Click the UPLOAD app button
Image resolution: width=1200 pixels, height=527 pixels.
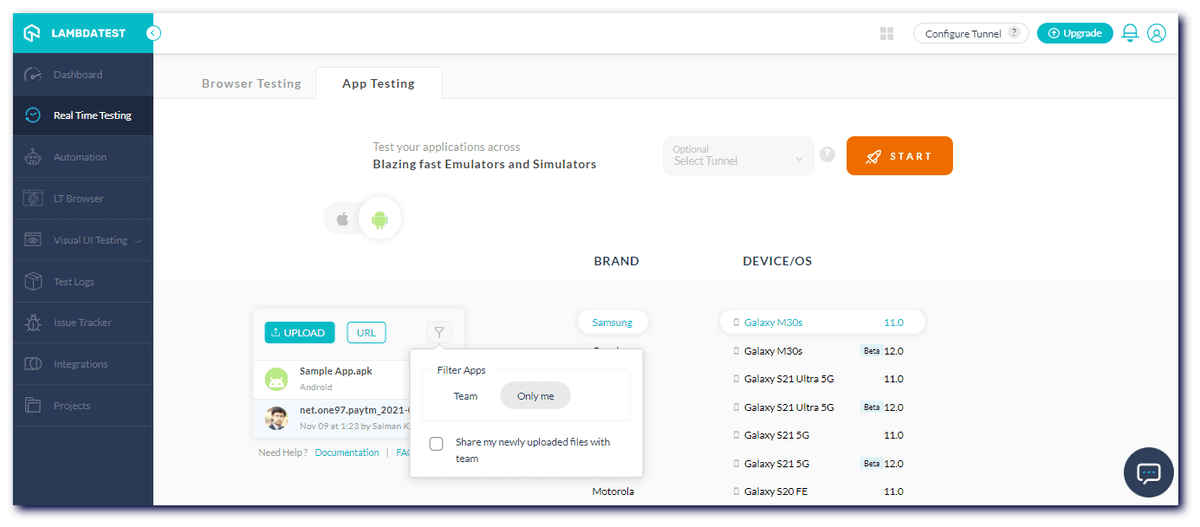coord(300,333)
